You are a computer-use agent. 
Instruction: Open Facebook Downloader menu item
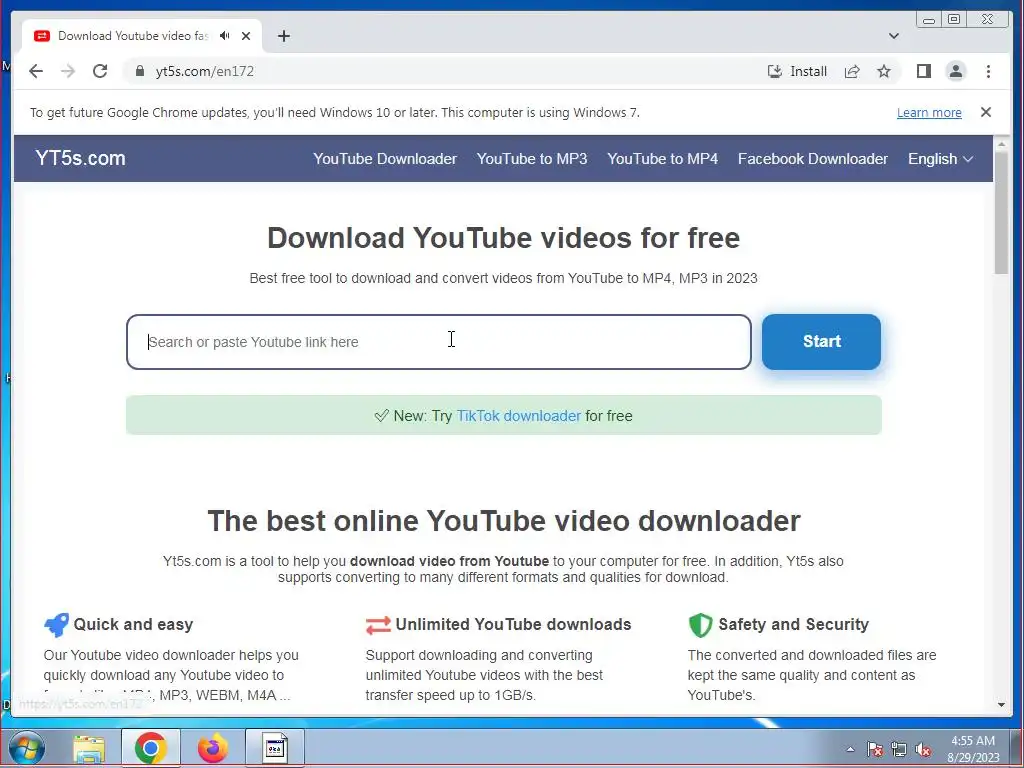click(812, 159)
